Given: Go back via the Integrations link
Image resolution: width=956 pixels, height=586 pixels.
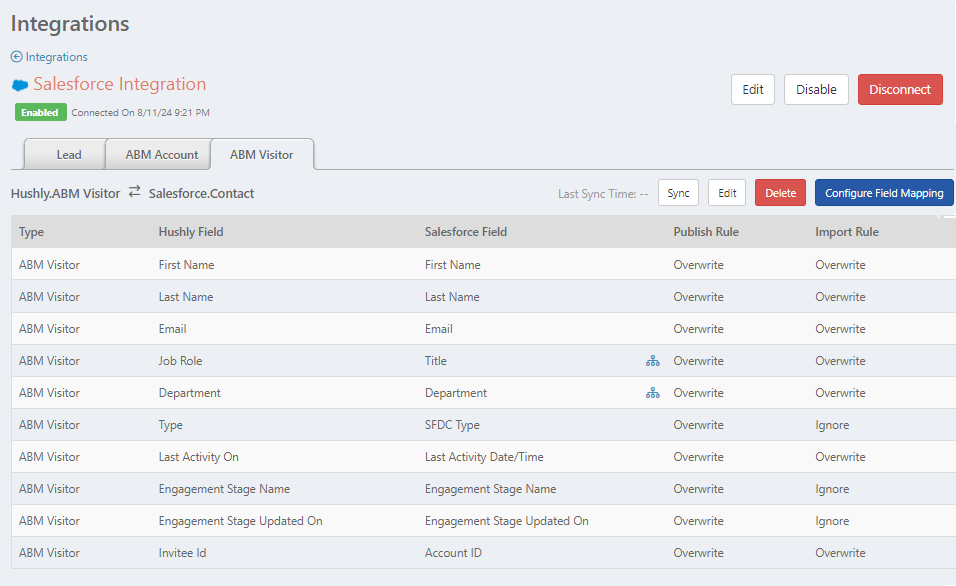Looking at the screenshot, I should [x=56, y=57].
